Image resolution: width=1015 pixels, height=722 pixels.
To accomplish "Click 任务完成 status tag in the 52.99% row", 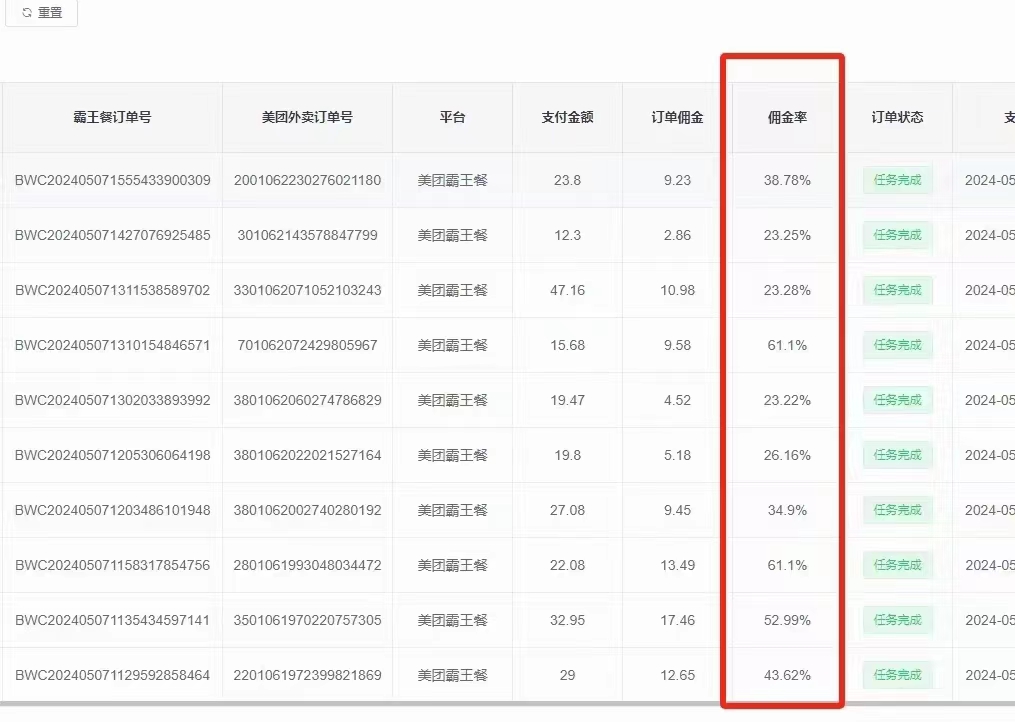I will pos(897,620).
